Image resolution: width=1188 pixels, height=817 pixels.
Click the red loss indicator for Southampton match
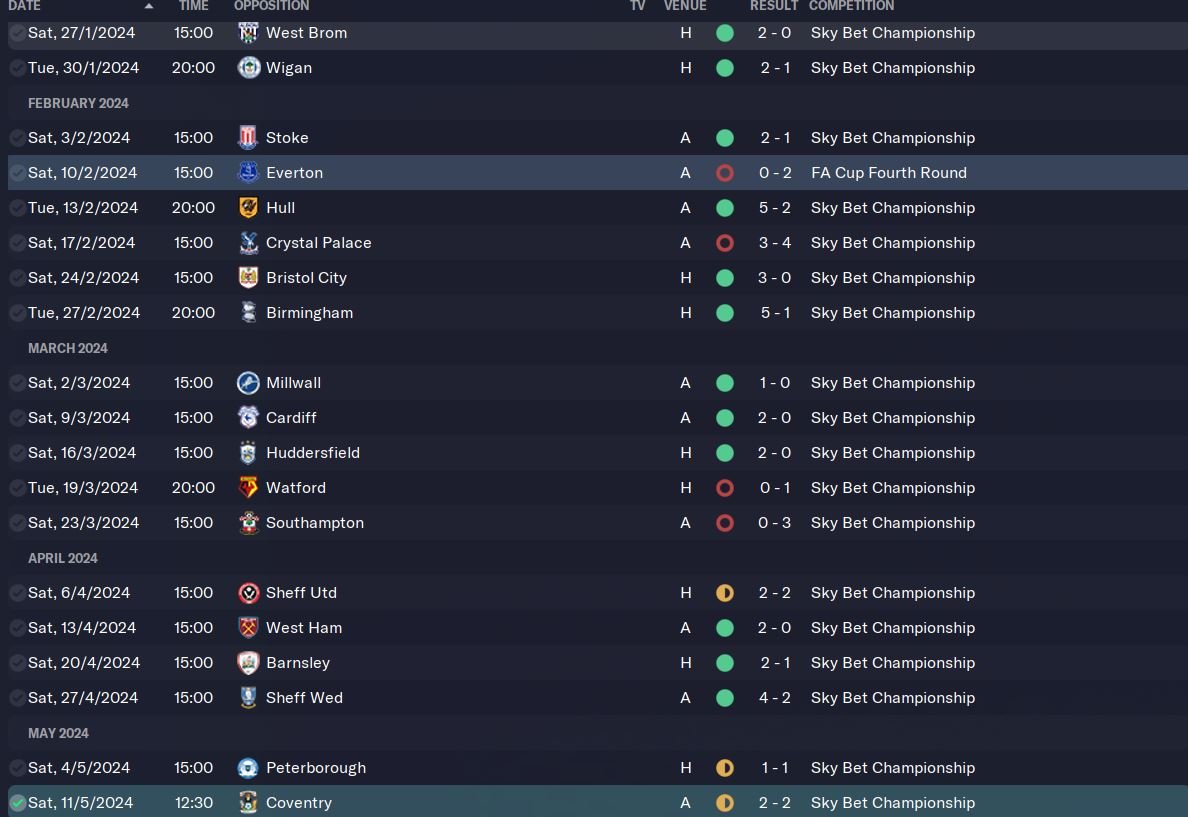coord(725,523)
